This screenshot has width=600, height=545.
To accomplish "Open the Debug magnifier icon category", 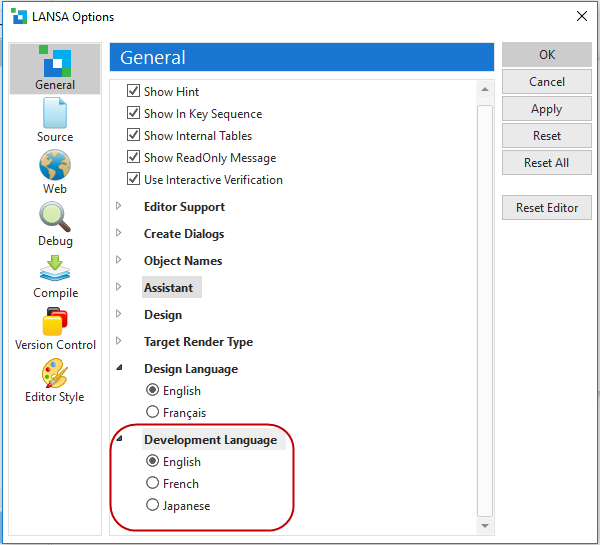I will [x=55, y=218].
